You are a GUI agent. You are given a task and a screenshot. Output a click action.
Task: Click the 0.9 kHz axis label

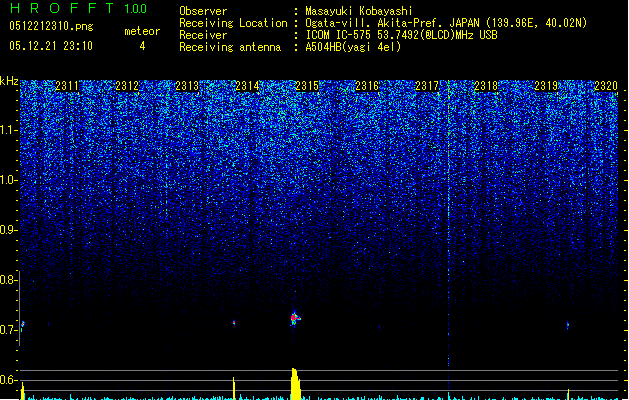click(x=9, y=230)
